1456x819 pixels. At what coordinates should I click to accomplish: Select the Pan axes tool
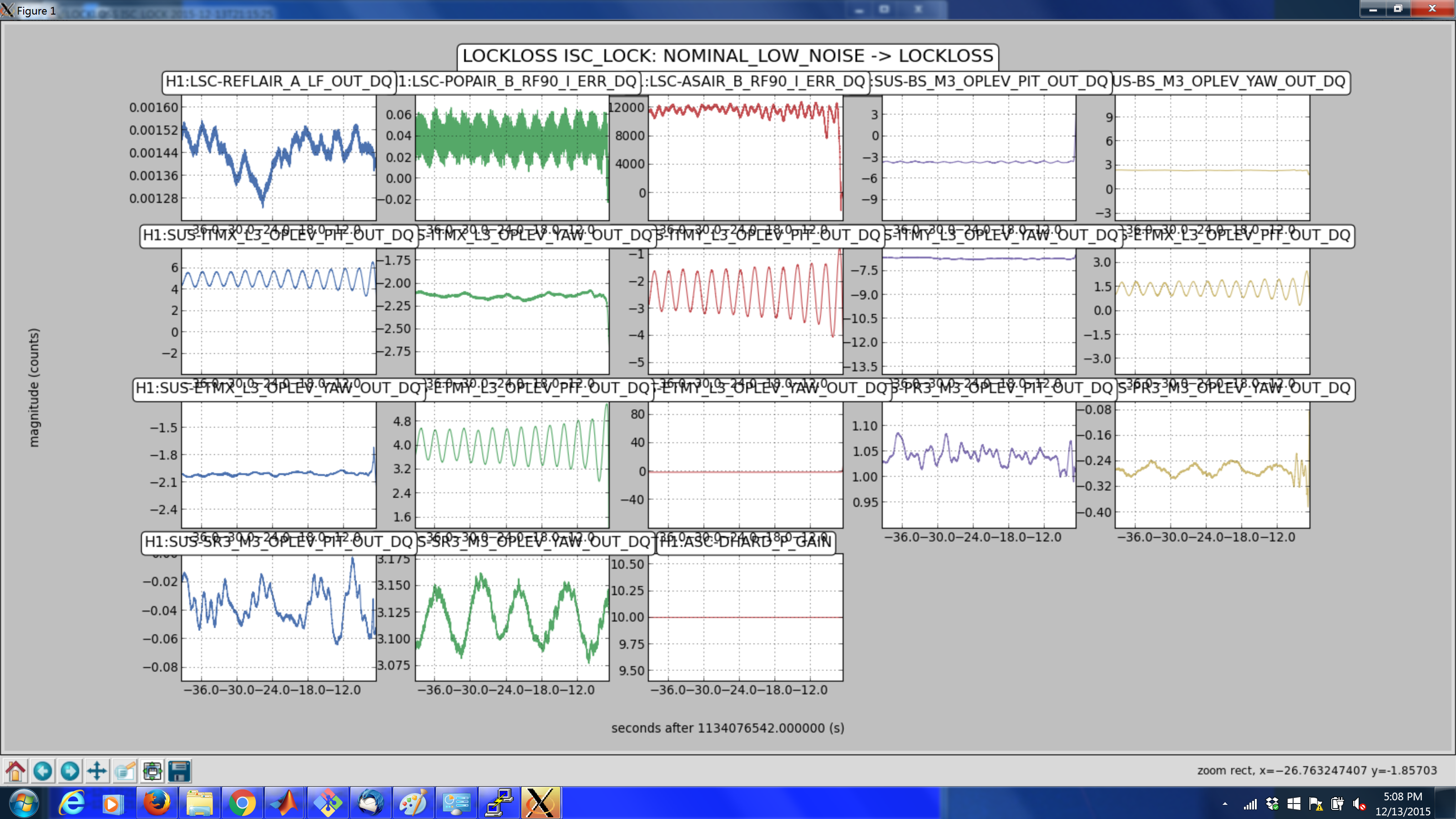point(97,771)
